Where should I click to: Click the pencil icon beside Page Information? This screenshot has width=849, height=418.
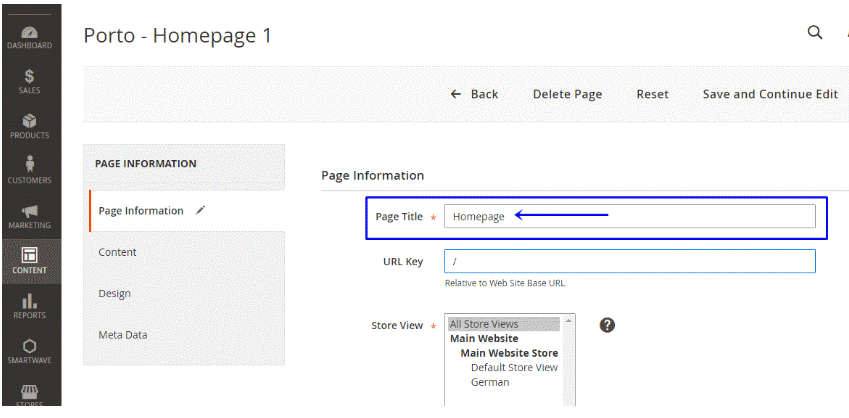tap(200, 211)
